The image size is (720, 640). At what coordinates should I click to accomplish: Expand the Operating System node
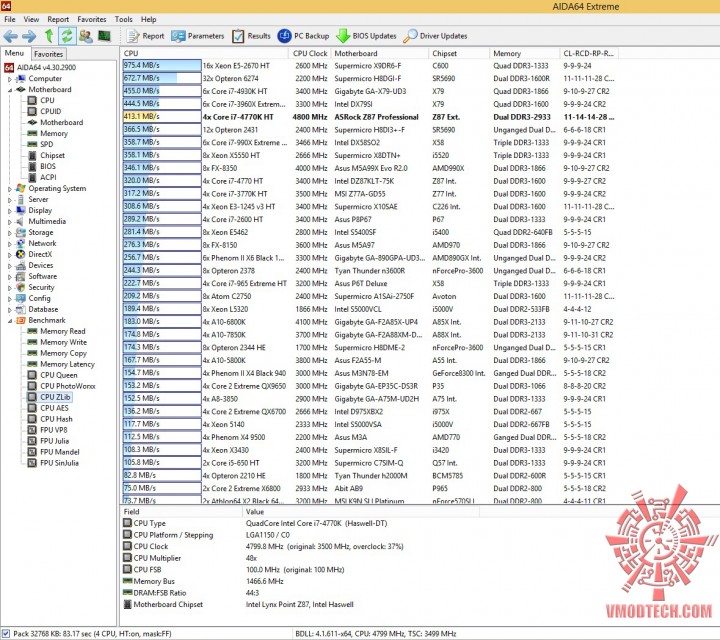[x=9, y=189]
